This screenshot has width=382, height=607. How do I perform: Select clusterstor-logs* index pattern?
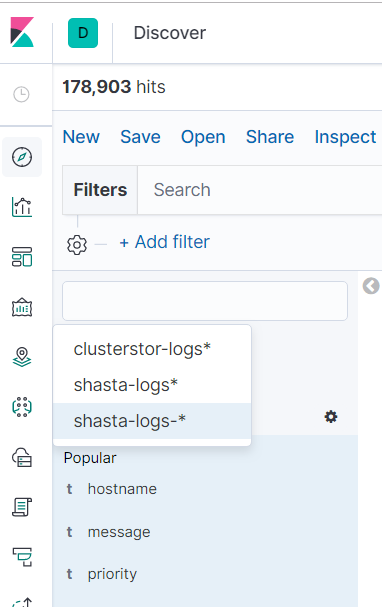[x=152, y=349]
